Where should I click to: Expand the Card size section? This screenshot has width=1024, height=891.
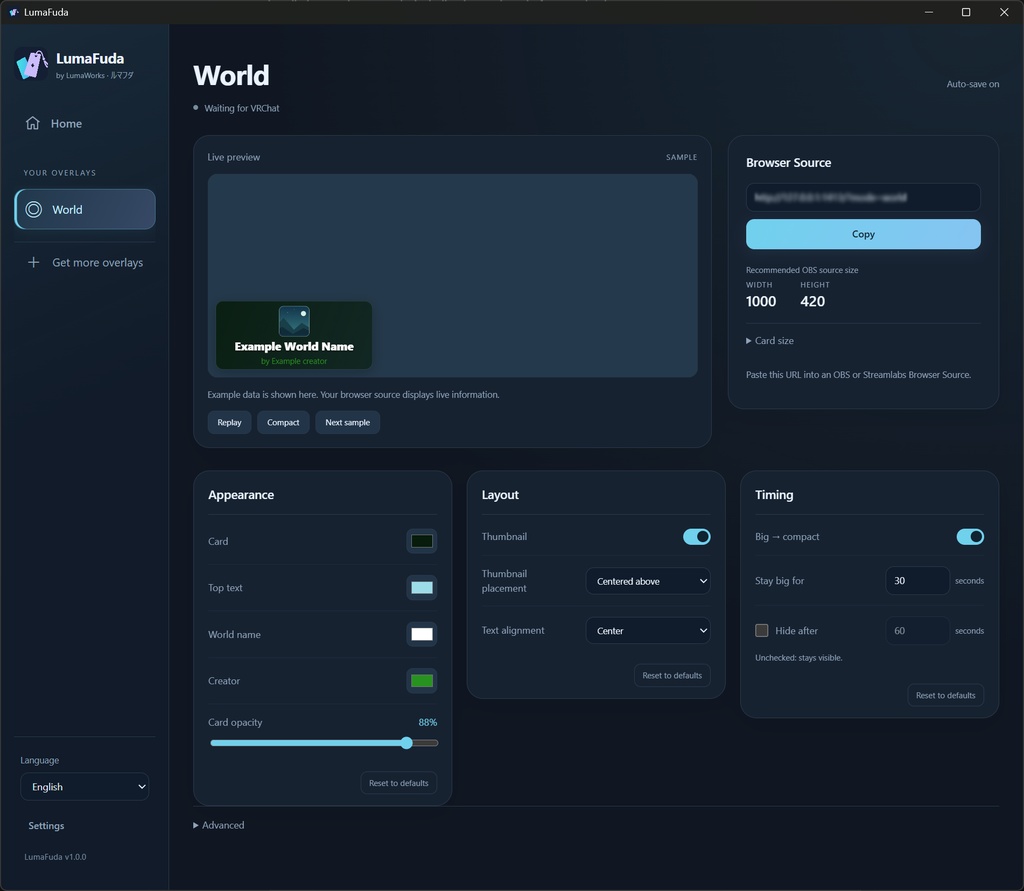click(x=770, y=340)
